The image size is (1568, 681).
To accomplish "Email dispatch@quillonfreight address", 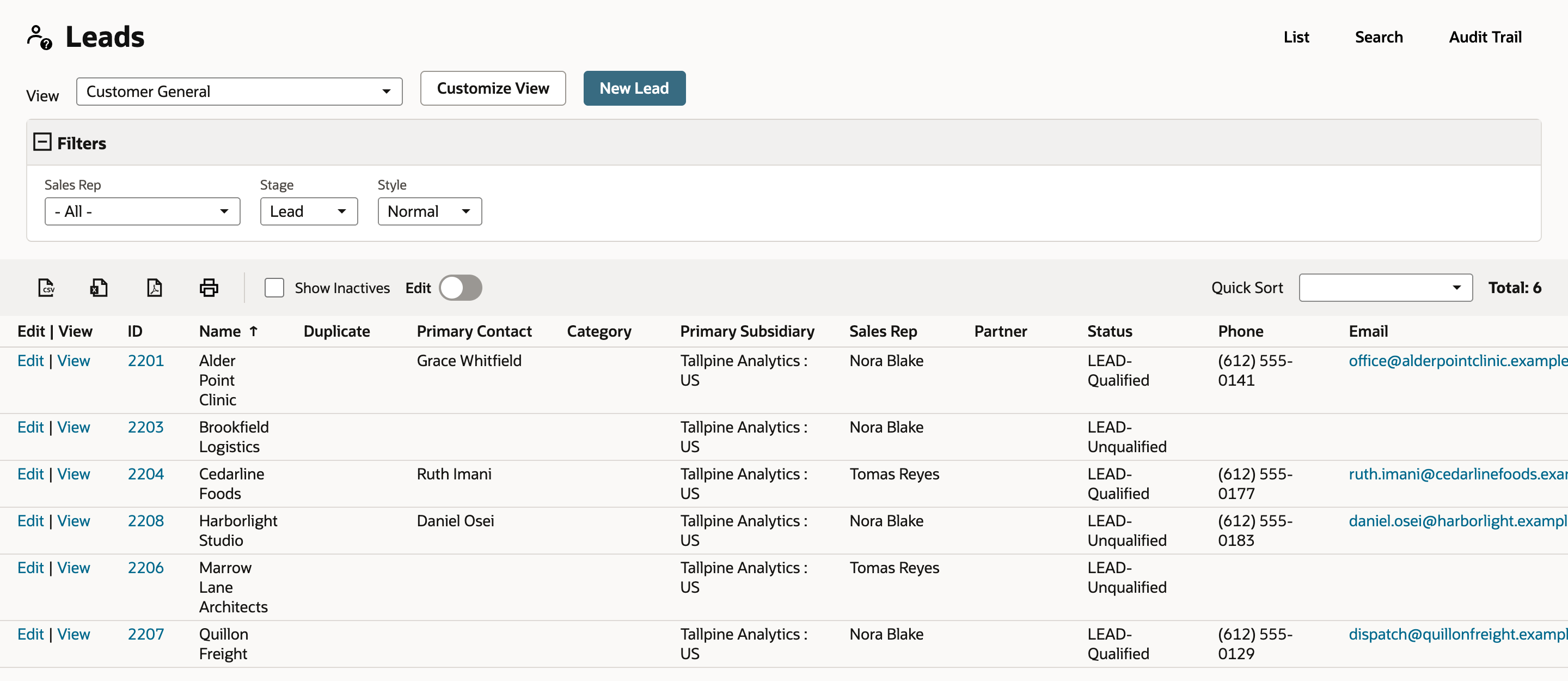I will coord(1458,634).
